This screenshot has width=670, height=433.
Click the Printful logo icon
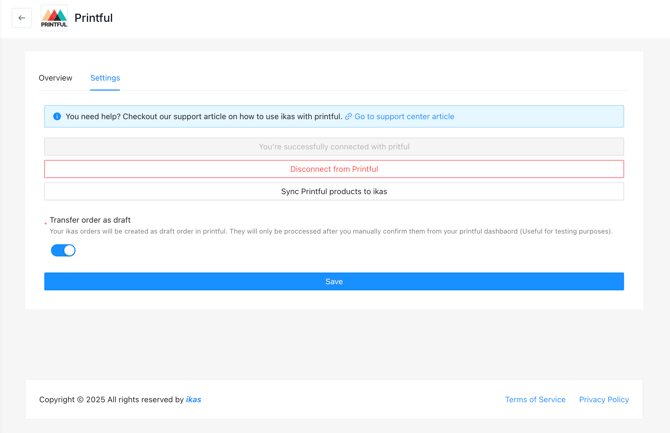tap(54, 18)
